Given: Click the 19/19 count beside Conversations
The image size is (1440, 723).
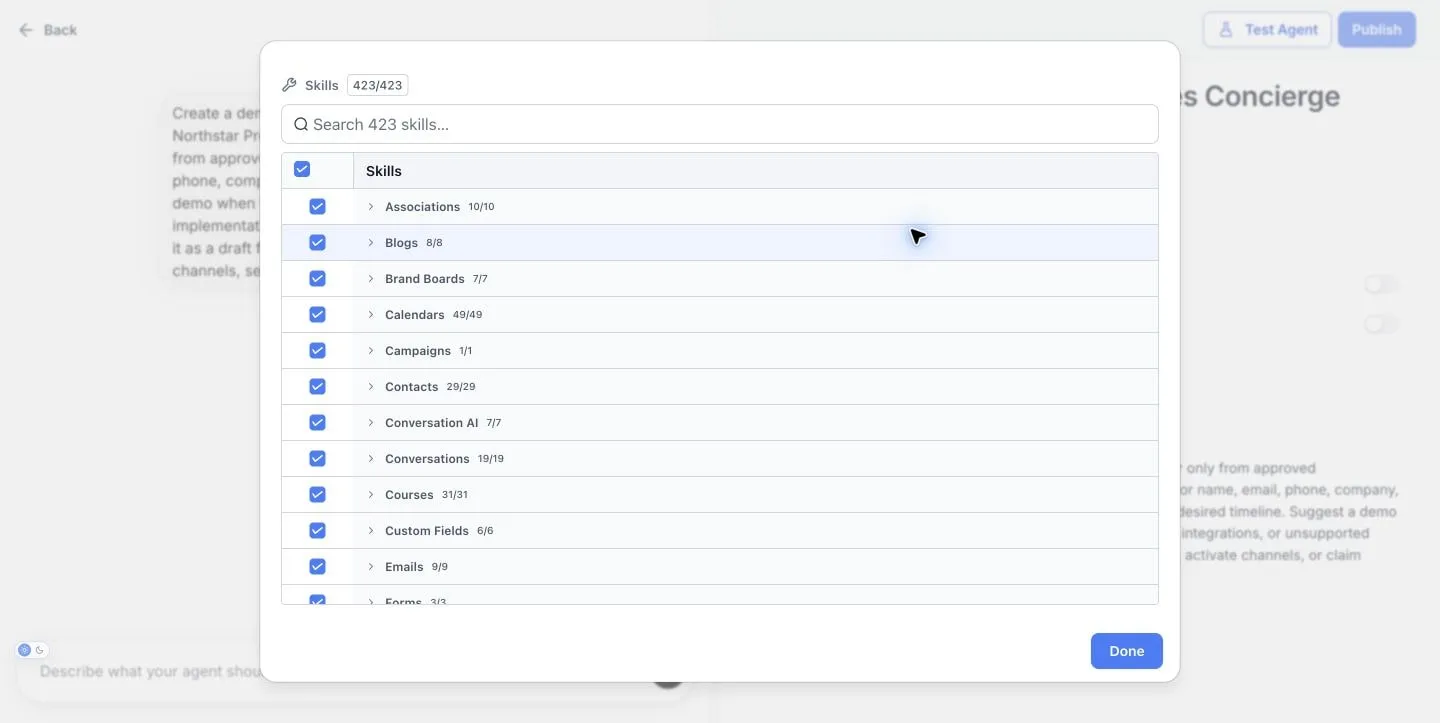Looking at the screenshot, I should (491, 459).
